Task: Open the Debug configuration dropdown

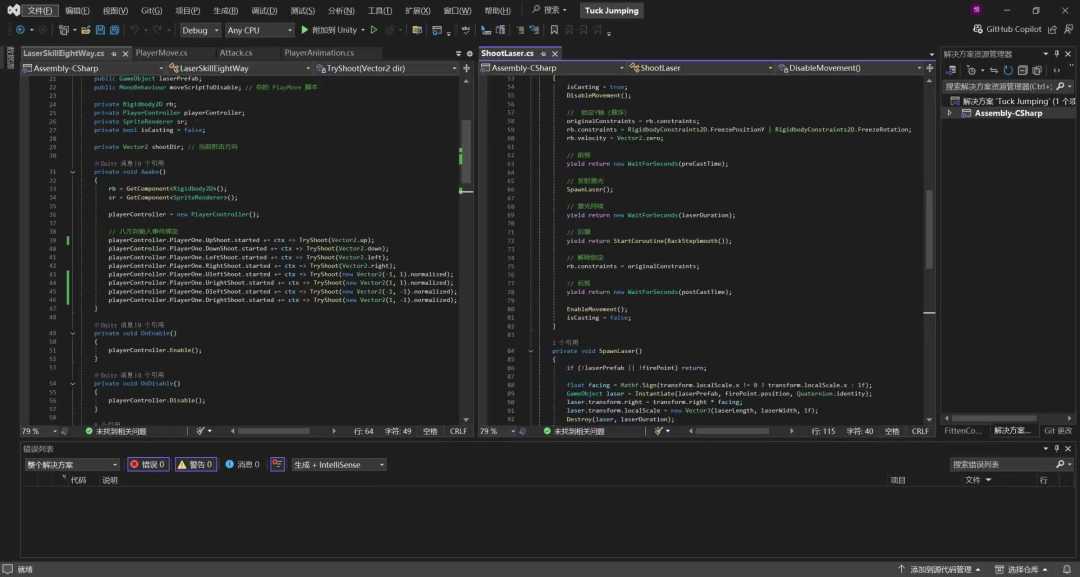Action: [x=200, y=30]
